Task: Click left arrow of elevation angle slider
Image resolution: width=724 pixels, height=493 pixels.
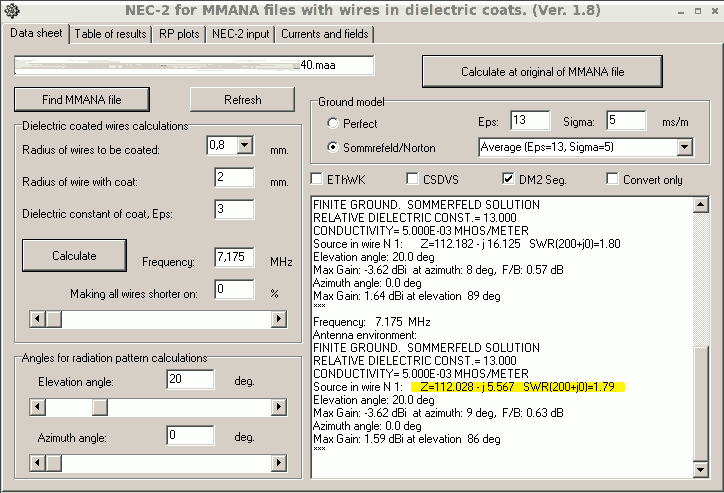Action: click(x=38, y=407)
